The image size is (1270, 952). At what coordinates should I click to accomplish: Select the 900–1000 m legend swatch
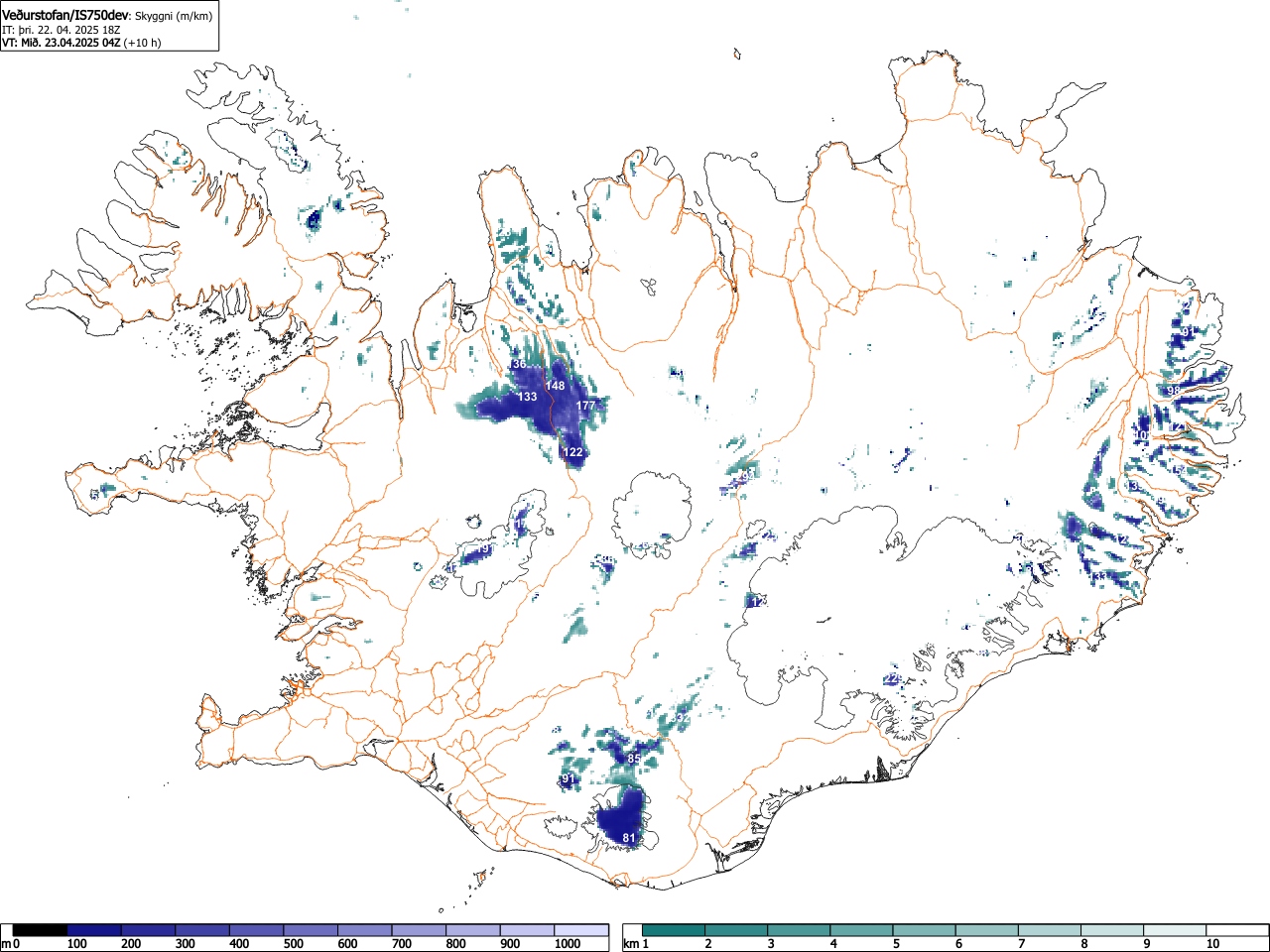pos(527,930)
